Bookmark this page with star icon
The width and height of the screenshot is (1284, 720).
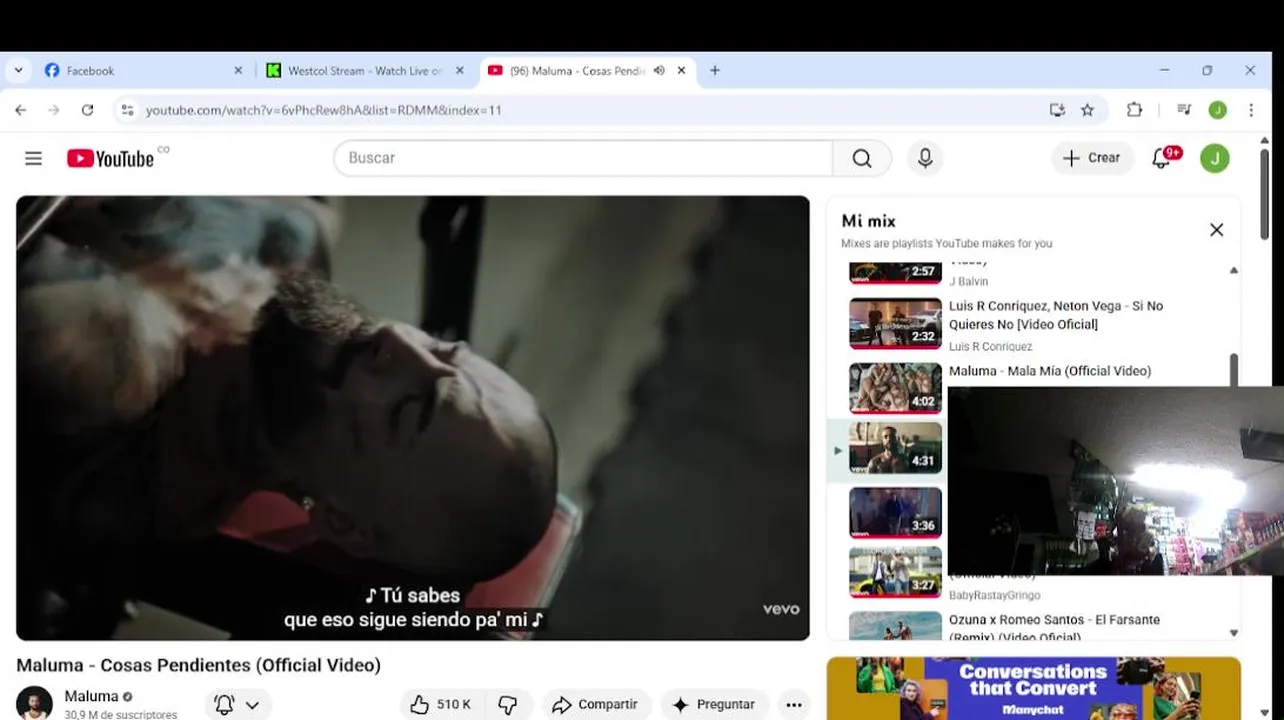[1088, 110]
